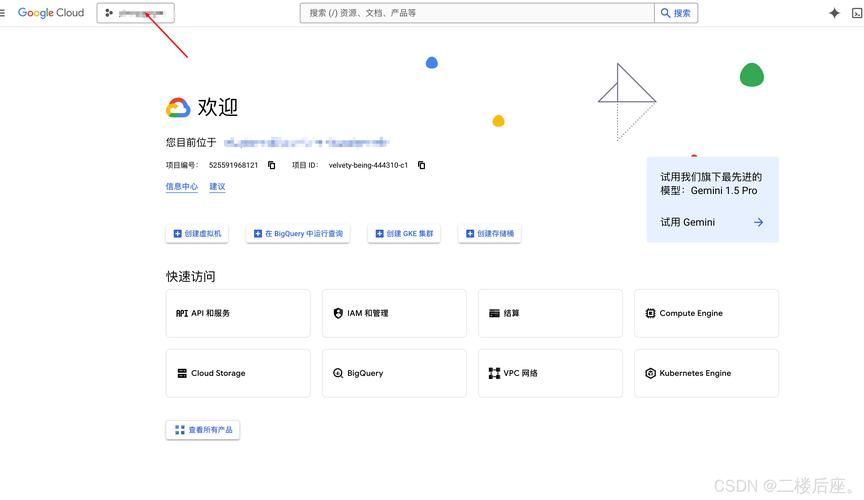Open the IAM 和管理 card

[x=394, y=313]
